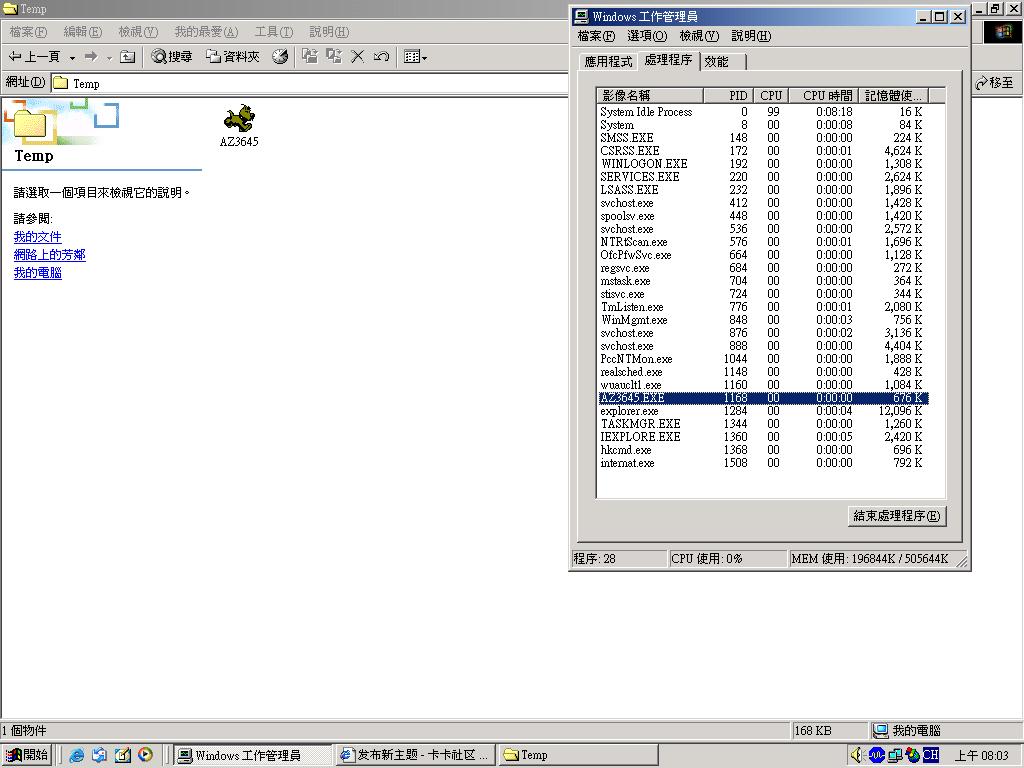Click the Go (移至) button beside address bar
The height and width of the screenshot is (768, 1024).
(995, 83)
